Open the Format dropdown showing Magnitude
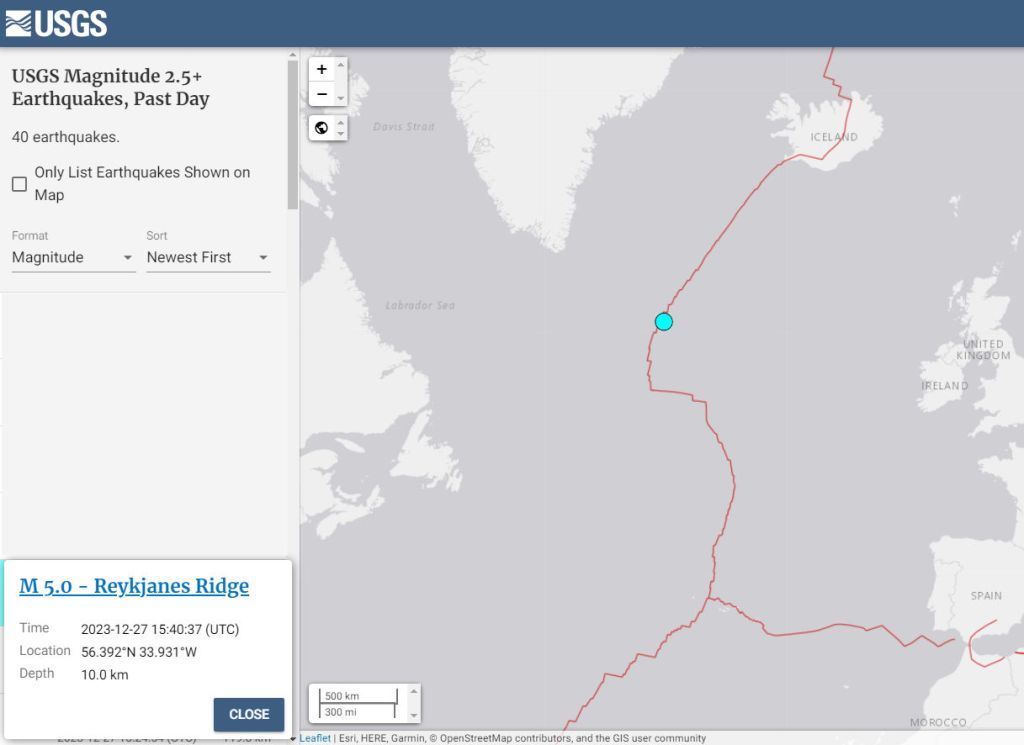 pyautogui.click(x=73, y=257)
